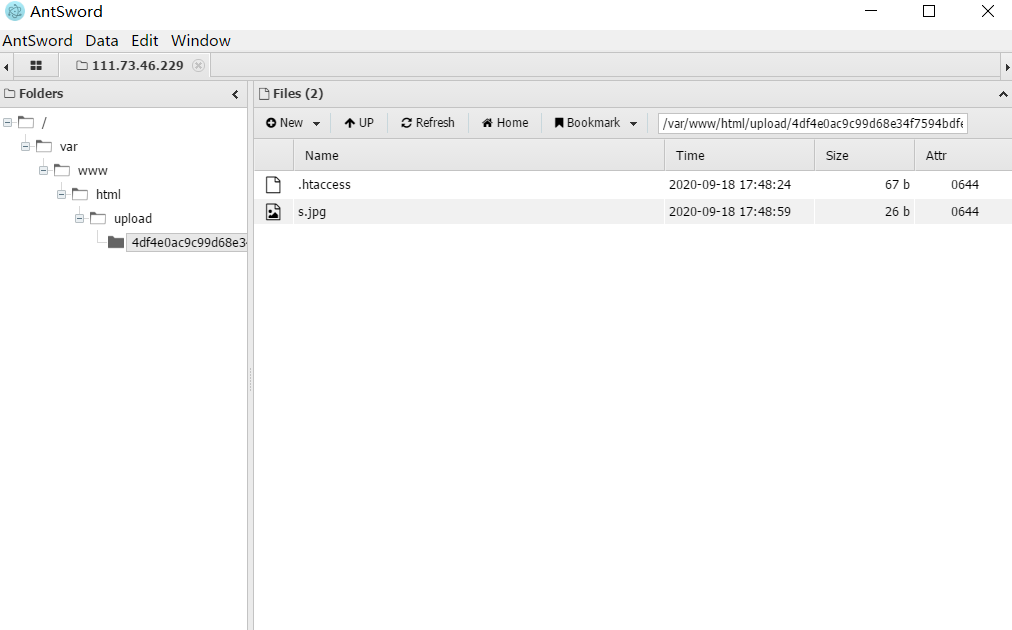1012x630 pixels.
Task: Refresh the file list
Action: (428, 123)
